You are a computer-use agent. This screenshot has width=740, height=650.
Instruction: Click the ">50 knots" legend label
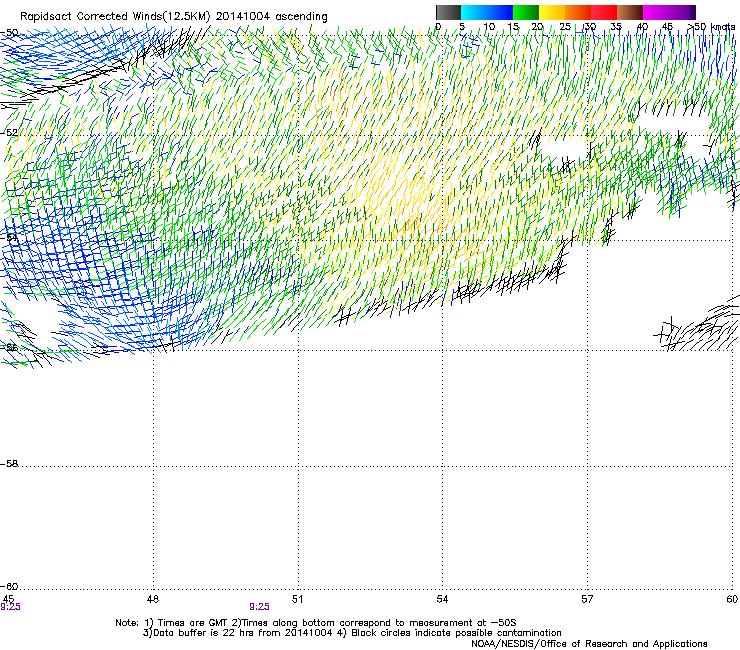coord(711,26)
